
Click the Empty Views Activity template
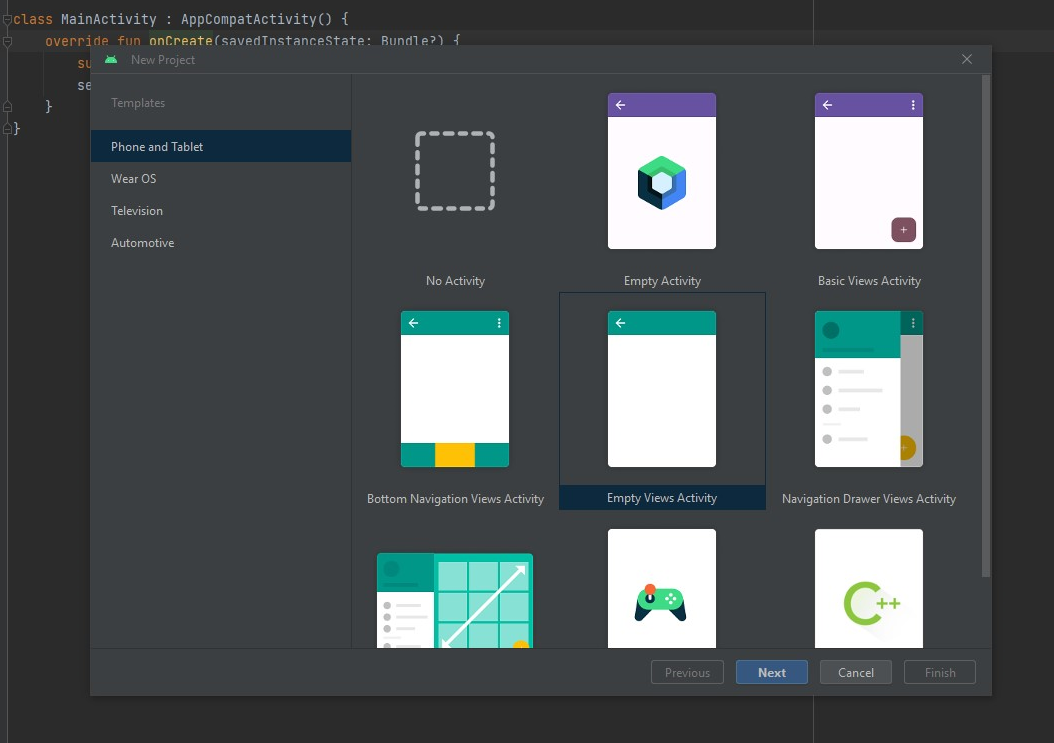(x=661, y=389)
